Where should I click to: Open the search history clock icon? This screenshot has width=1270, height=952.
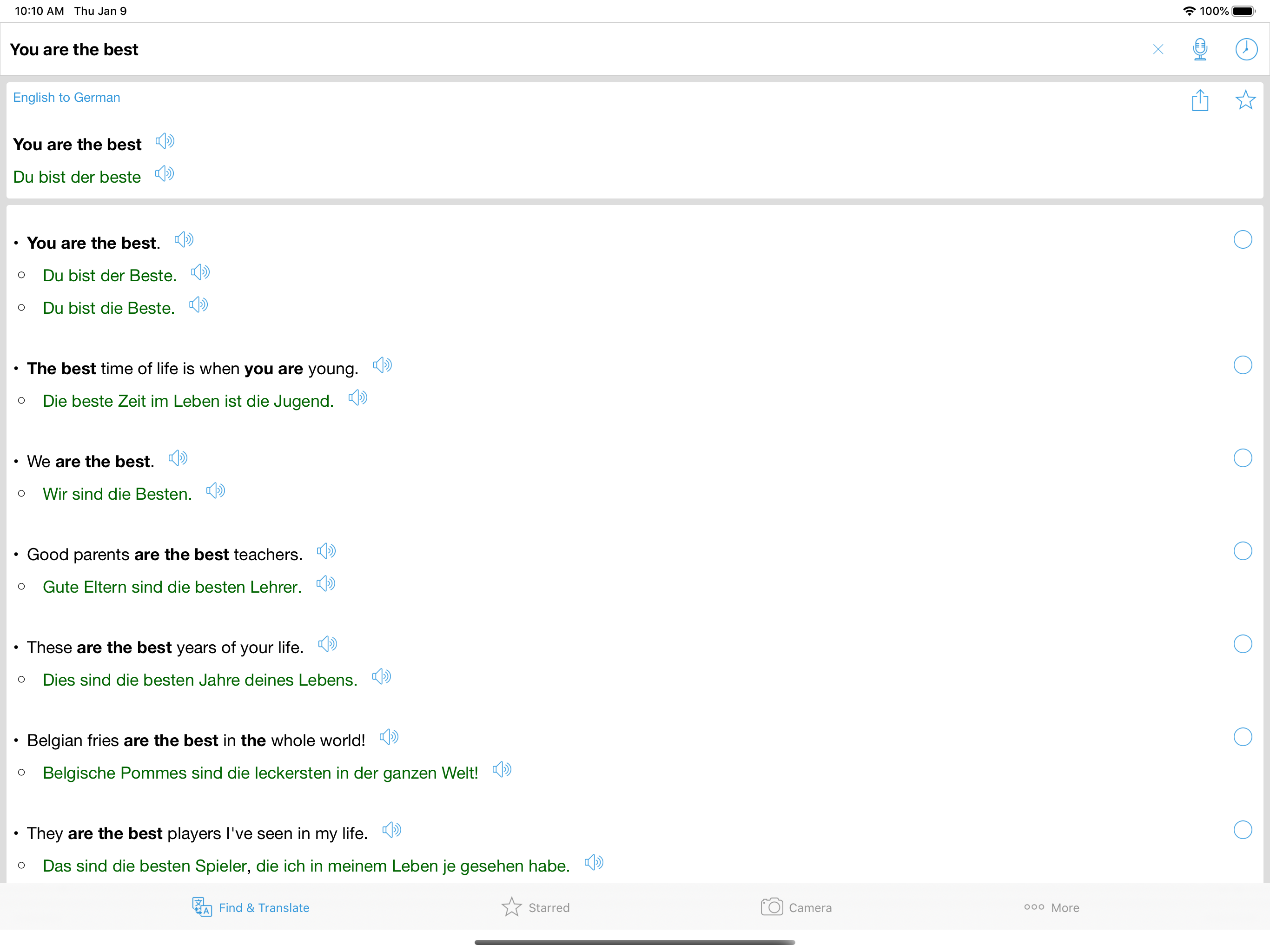(1245, 49)
